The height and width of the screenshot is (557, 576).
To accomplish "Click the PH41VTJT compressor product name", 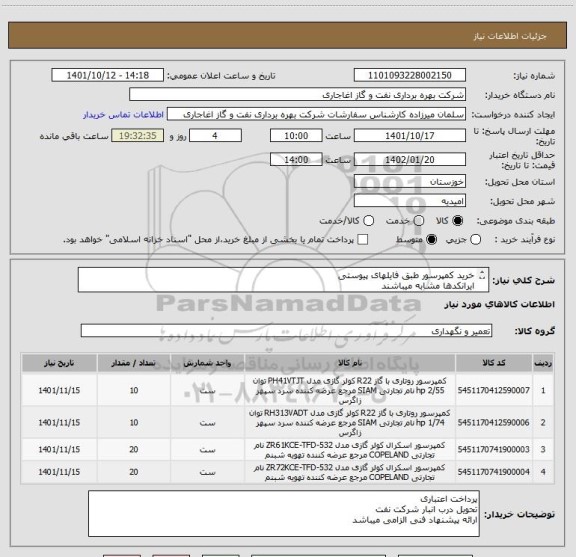I will pos(350,390).
